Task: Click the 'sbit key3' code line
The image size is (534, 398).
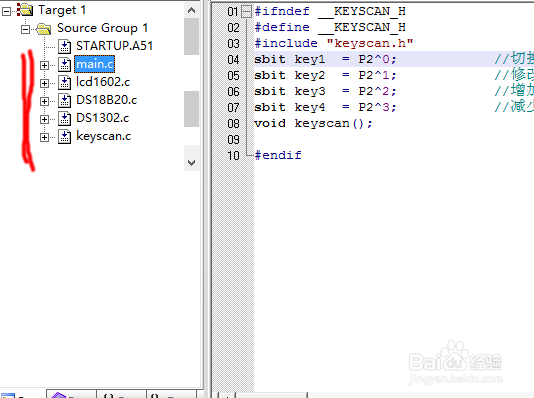Action: point(326,92)
